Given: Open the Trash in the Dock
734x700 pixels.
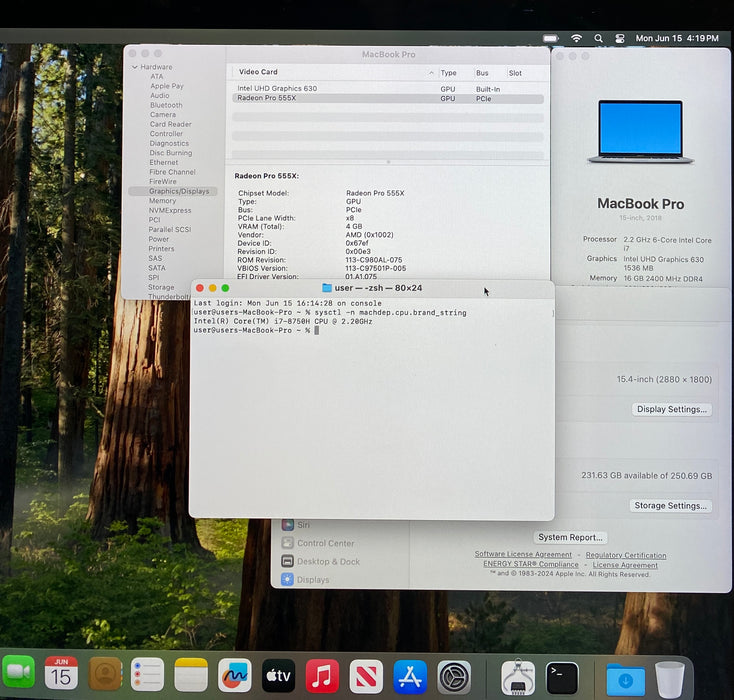Looking at the screenshot, I should pyautogui.click(x=669, y=679).
